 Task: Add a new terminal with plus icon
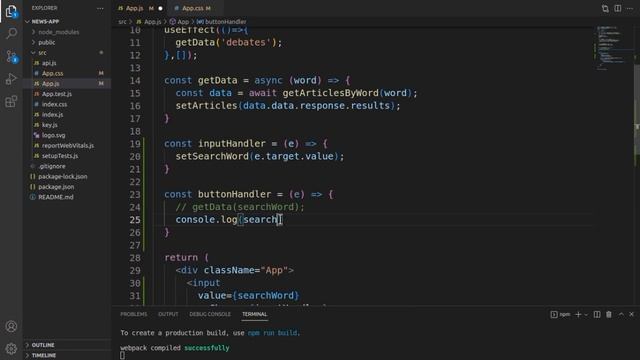pos(578,314)
